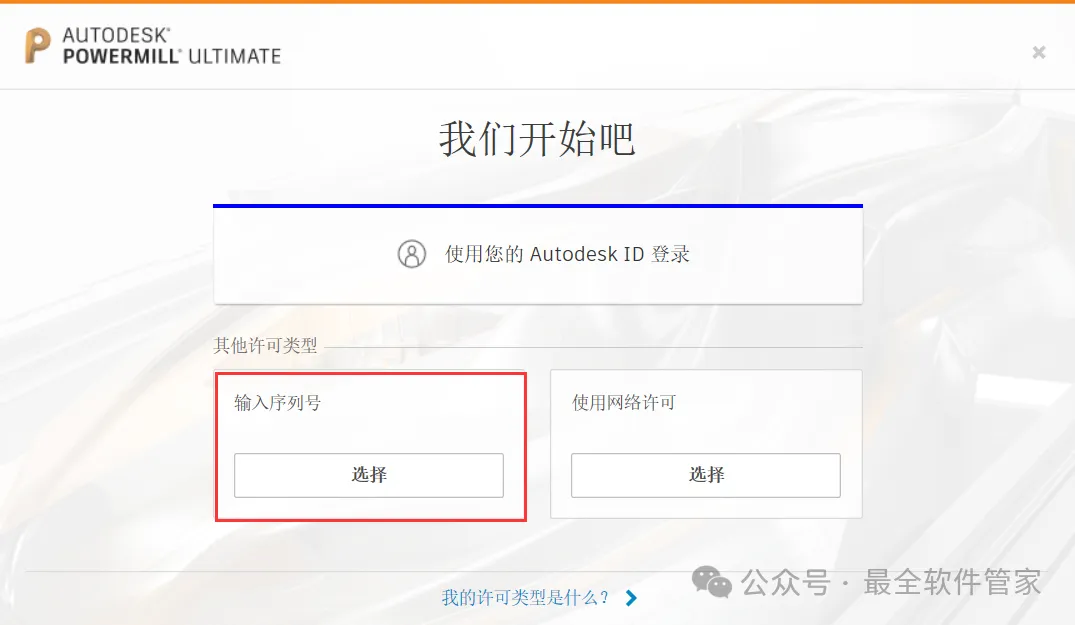The image size is (1075, 625).
Task: Click the 输入序列号 label text
Action: click(278, 403)
